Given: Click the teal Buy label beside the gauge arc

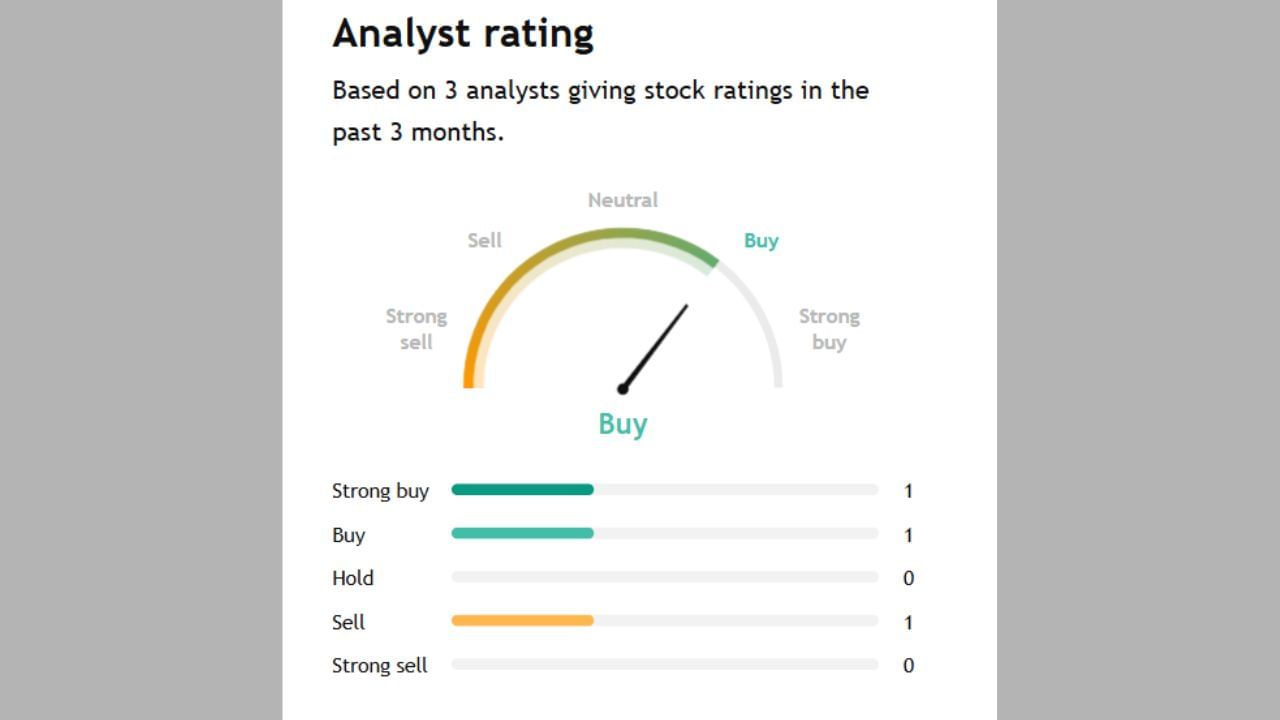Looking at the screenshot, I should (x=761, y=240).
